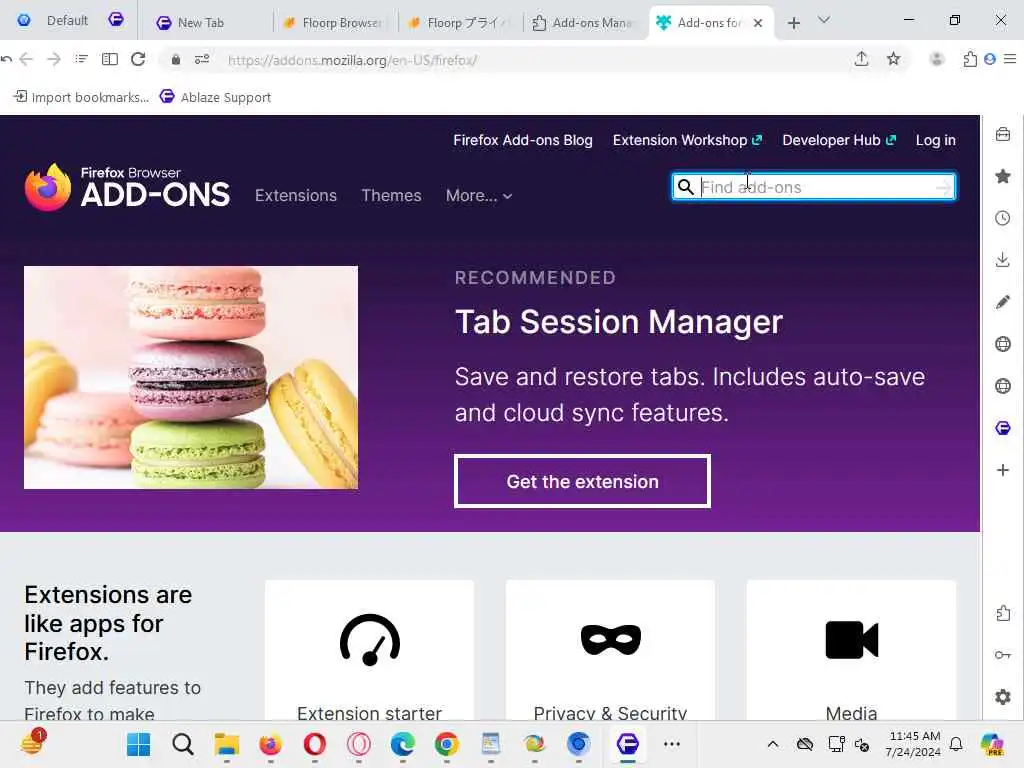Open the Tab Session Manager heading
1024x768 pixels.
point(618,321)
